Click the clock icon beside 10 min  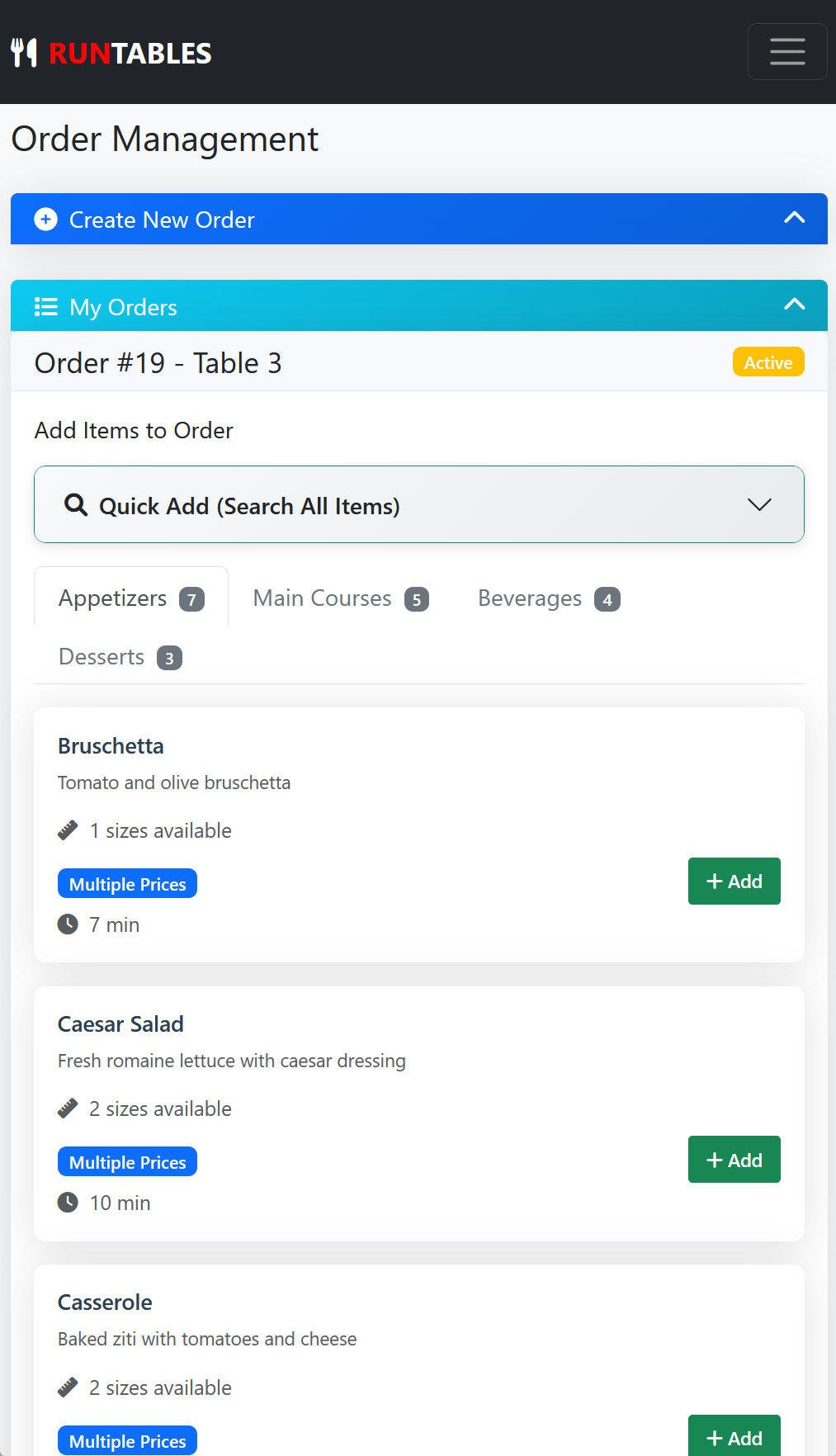(x=68, y=1203)
